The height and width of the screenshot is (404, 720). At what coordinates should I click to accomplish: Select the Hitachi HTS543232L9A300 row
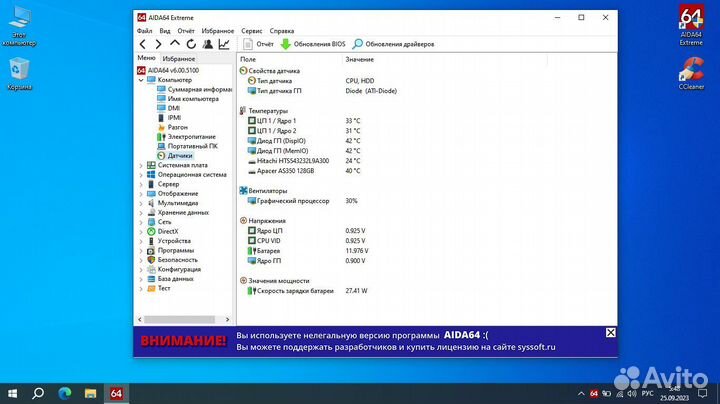304,161
